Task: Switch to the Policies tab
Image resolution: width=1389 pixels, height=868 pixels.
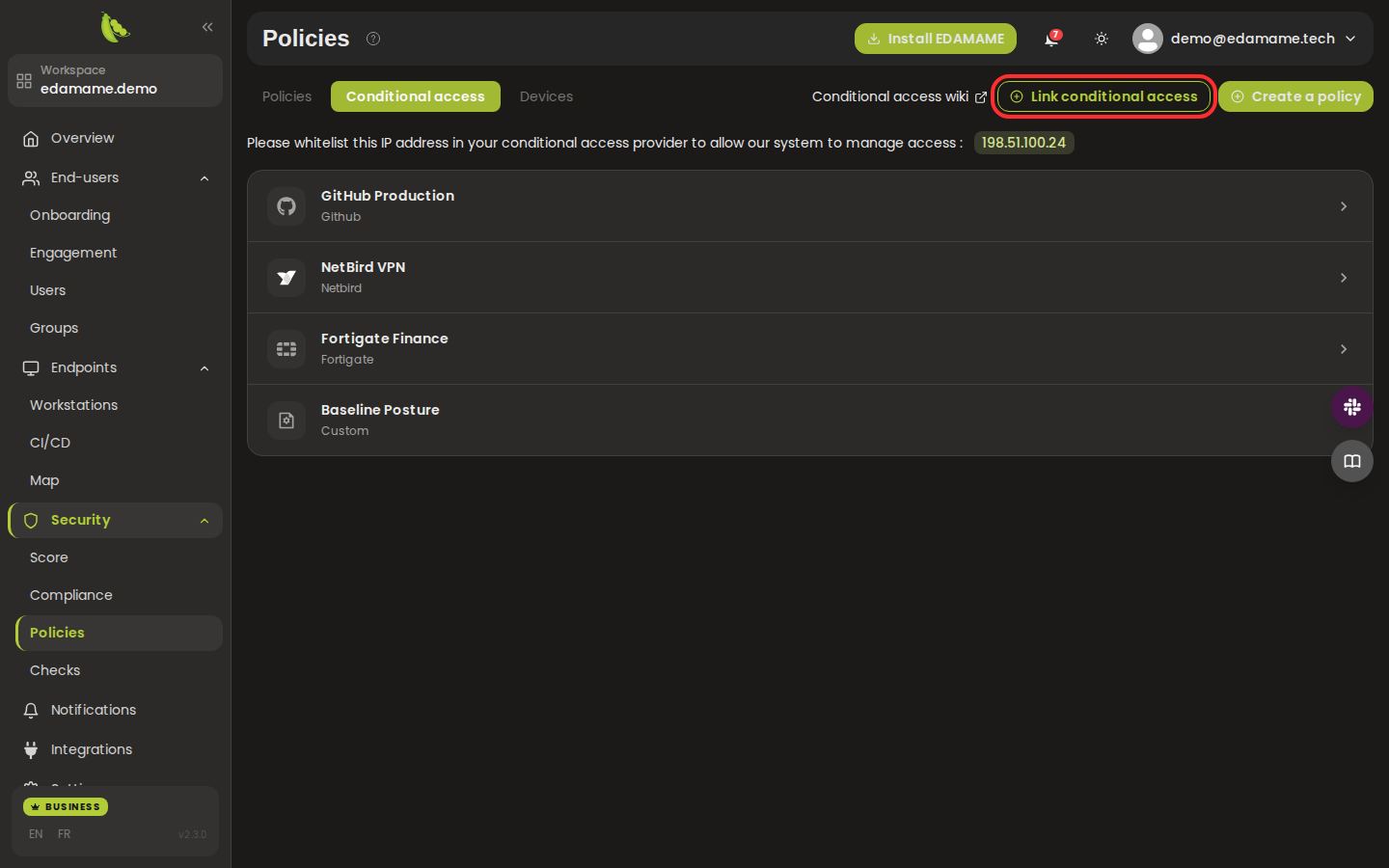Action: pos(287,96)
